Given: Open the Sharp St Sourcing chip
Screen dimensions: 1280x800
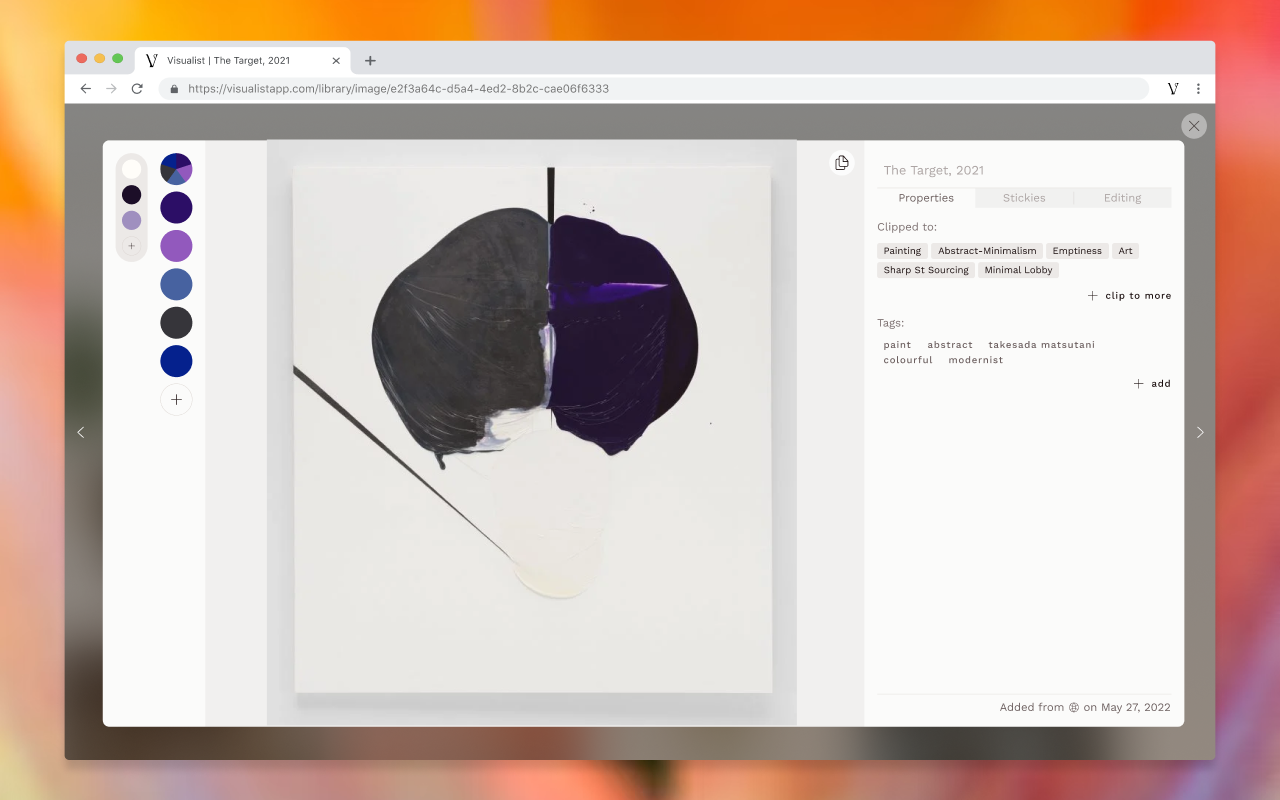Looking at the screenshot, I should [x=926, y=270].
